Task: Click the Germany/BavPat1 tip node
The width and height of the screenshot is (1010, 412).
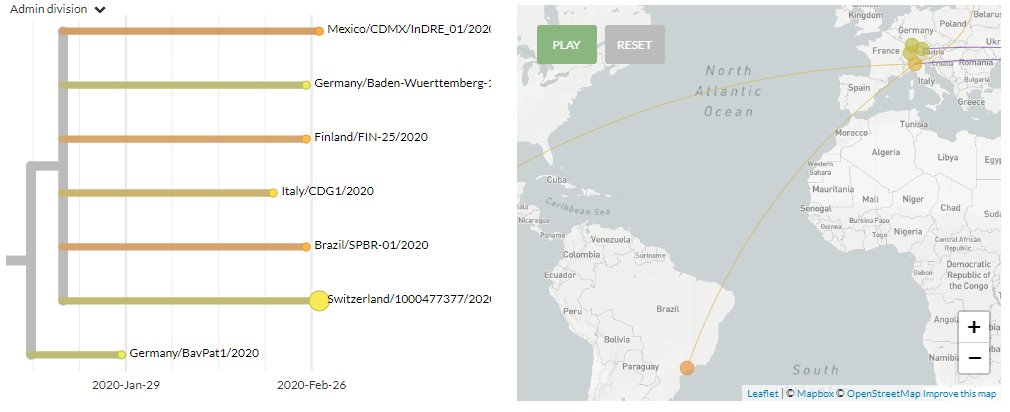Action: point(121,354)
